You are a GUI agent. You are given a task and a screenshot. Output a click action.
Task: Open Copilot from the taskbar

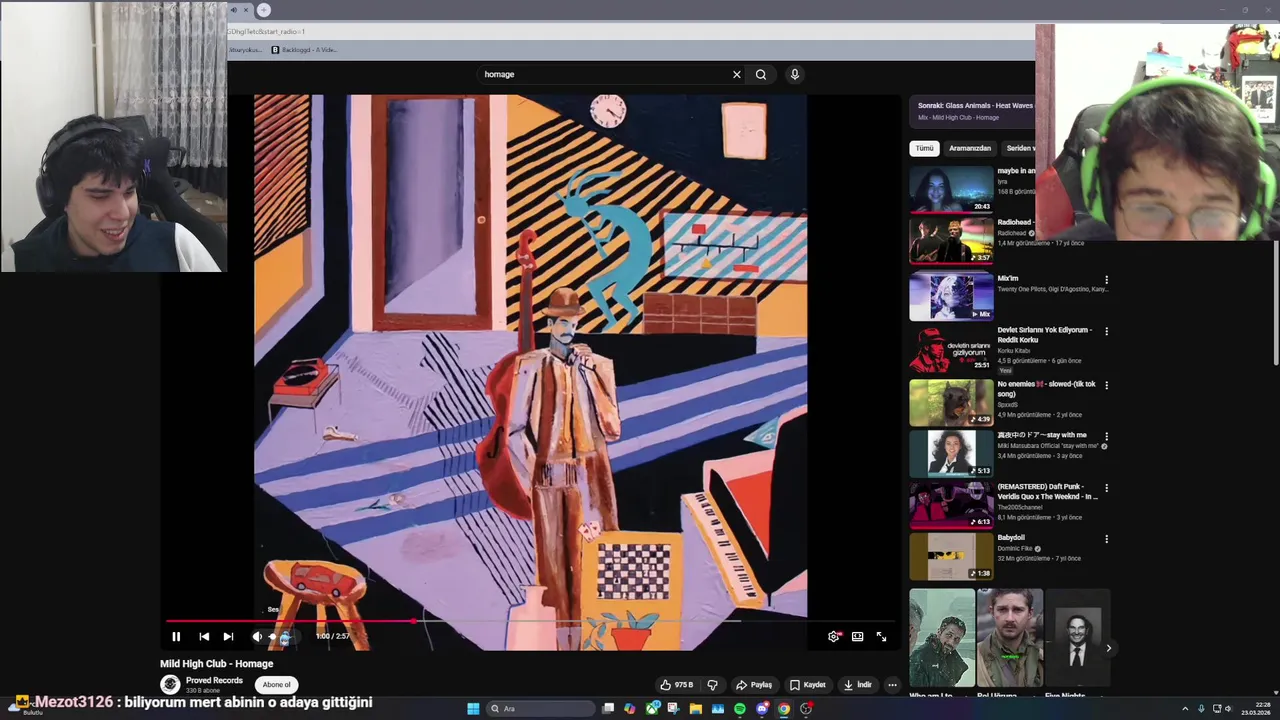click(629, 709)
